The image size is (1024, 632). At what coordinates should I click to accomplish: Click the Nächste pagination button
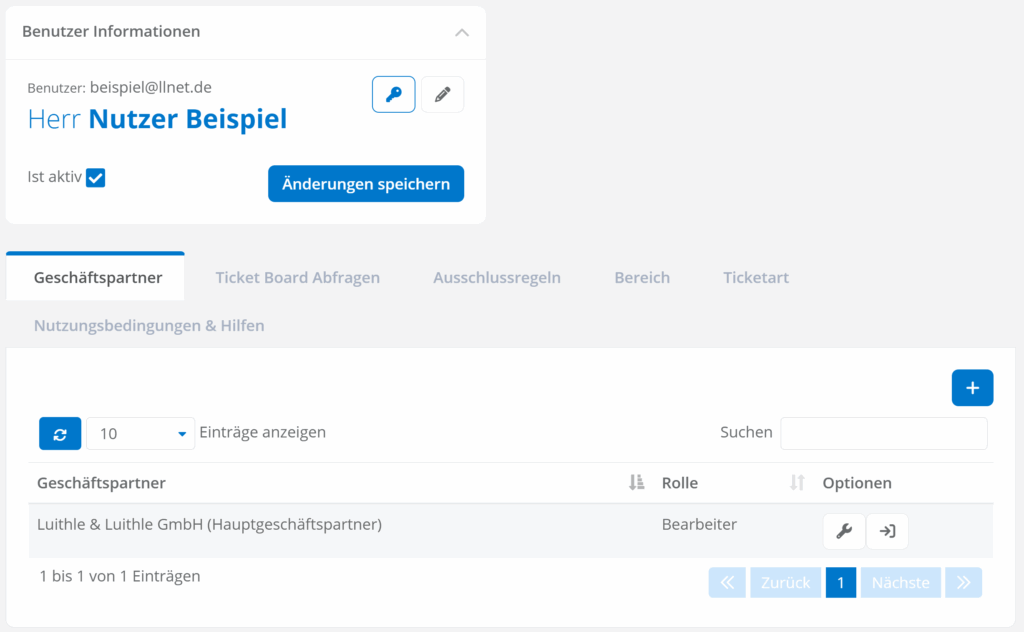(x=900, y=583)
